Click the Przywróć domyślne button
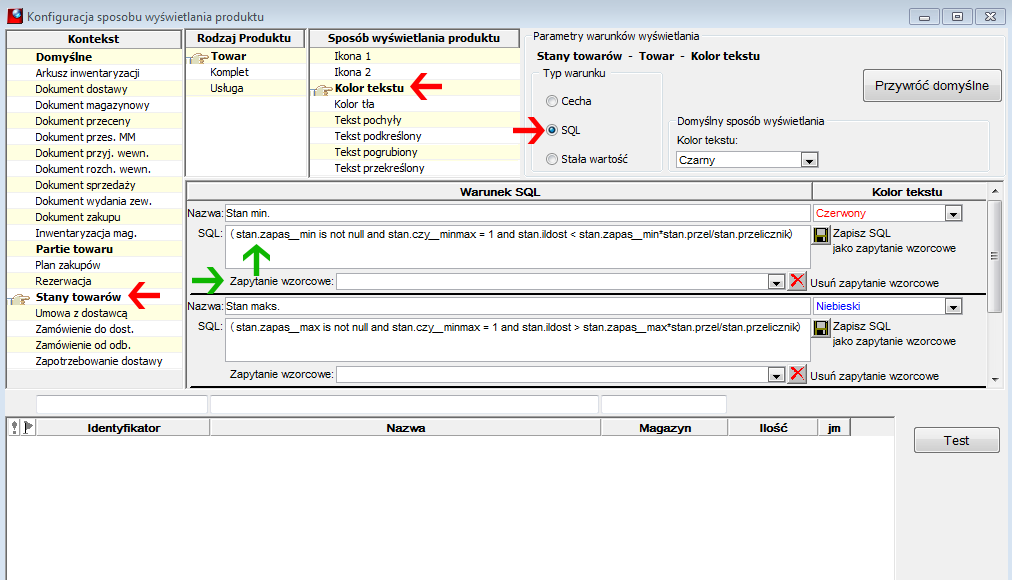The height and width of the screenshot is (580, 1012). tap(932, 86)
